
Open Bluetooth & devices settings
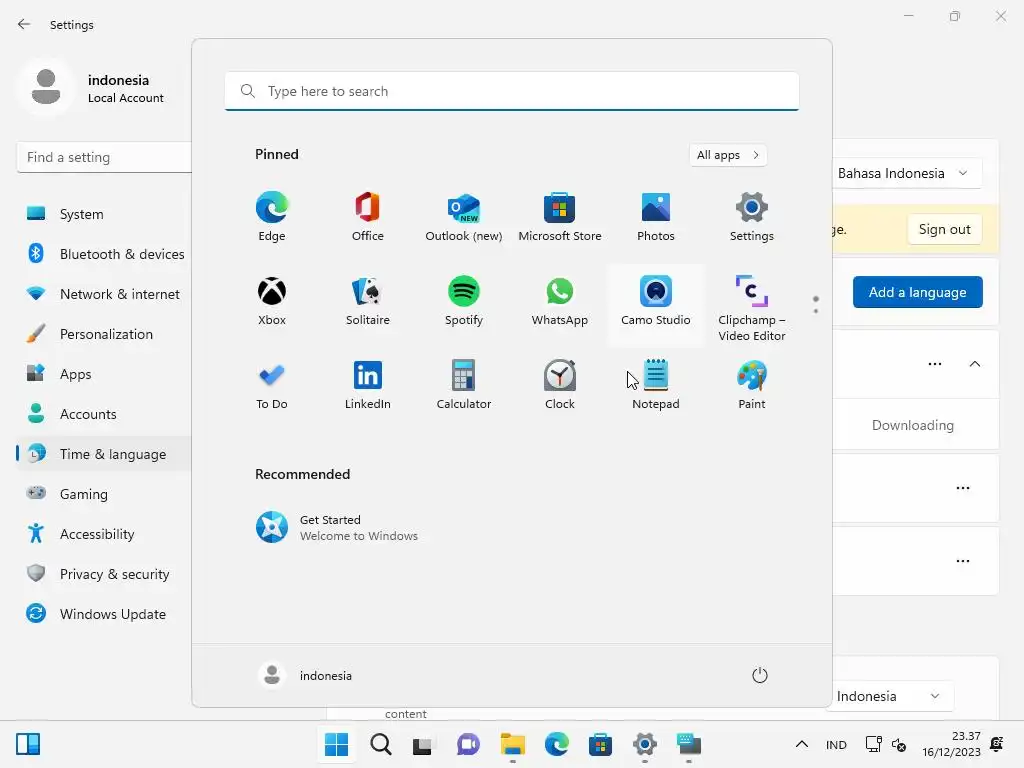104,254
